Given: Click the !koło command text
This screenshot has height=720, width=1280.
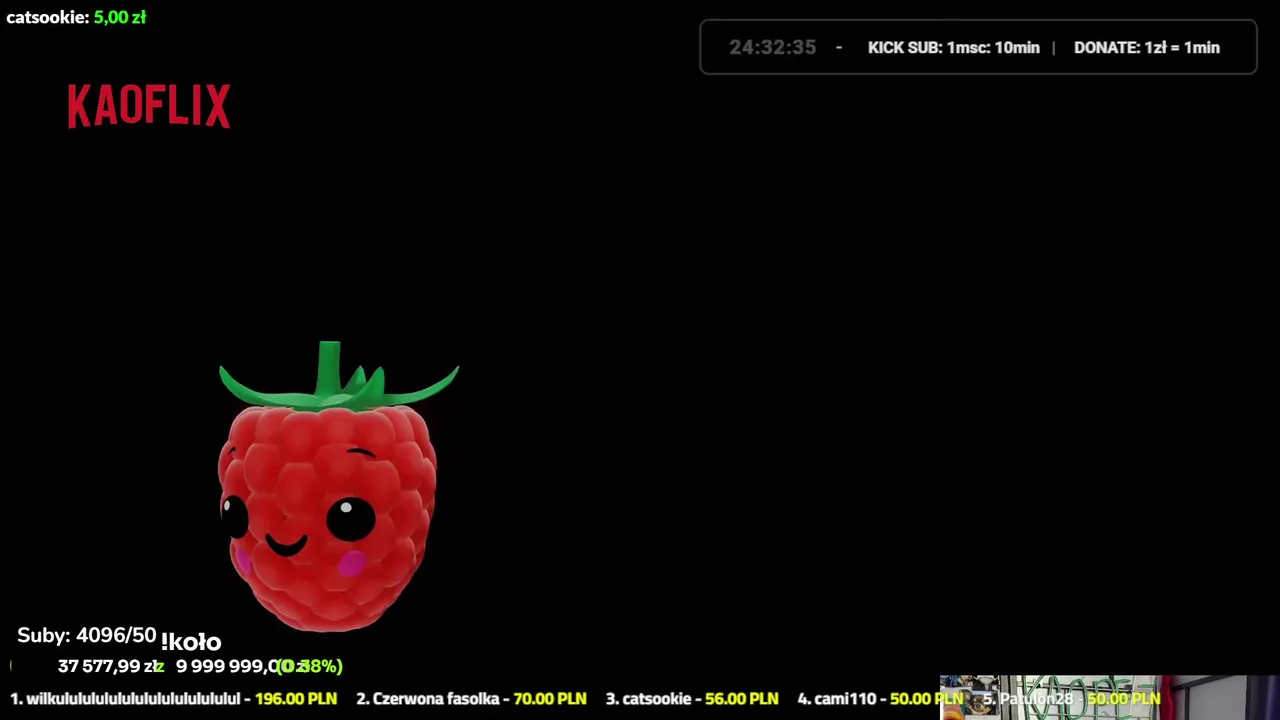Looking at the screenshot, I should point(191,642).
